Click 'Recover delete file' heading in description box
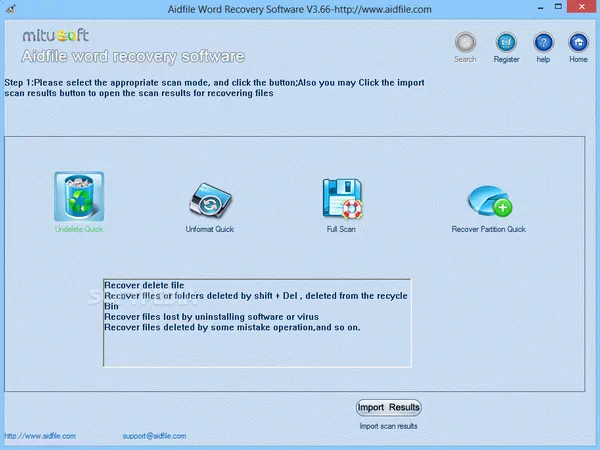The width and height of the screenshot is (600, 450). pyautogui.click(x=144, y=285)
